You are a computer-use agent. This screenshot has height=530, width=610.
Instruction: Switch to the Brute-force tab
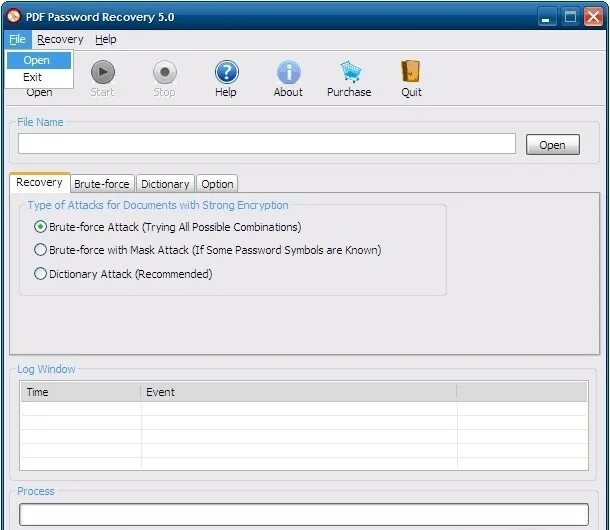[102, 184]
